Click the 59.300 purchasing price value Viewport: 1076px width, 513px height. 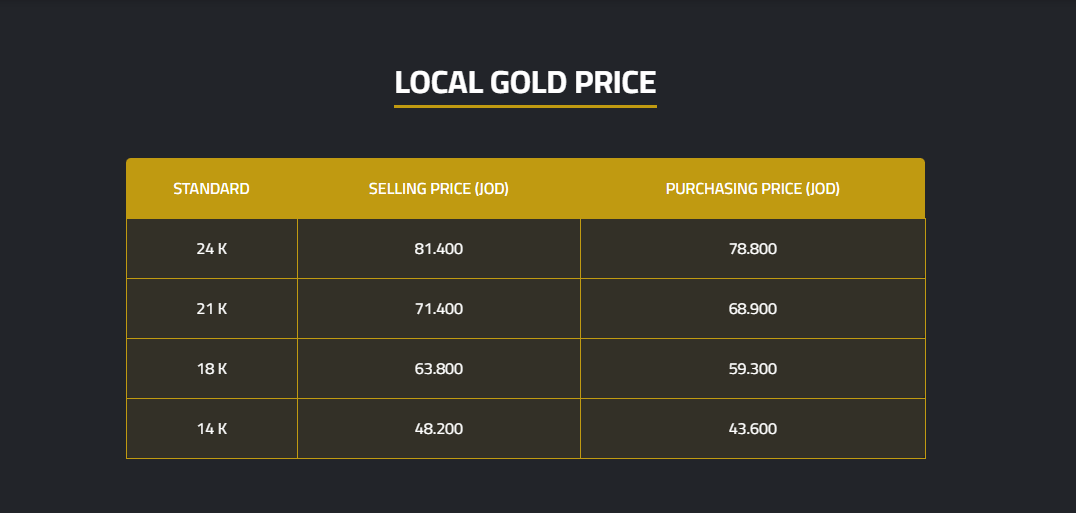752,369
